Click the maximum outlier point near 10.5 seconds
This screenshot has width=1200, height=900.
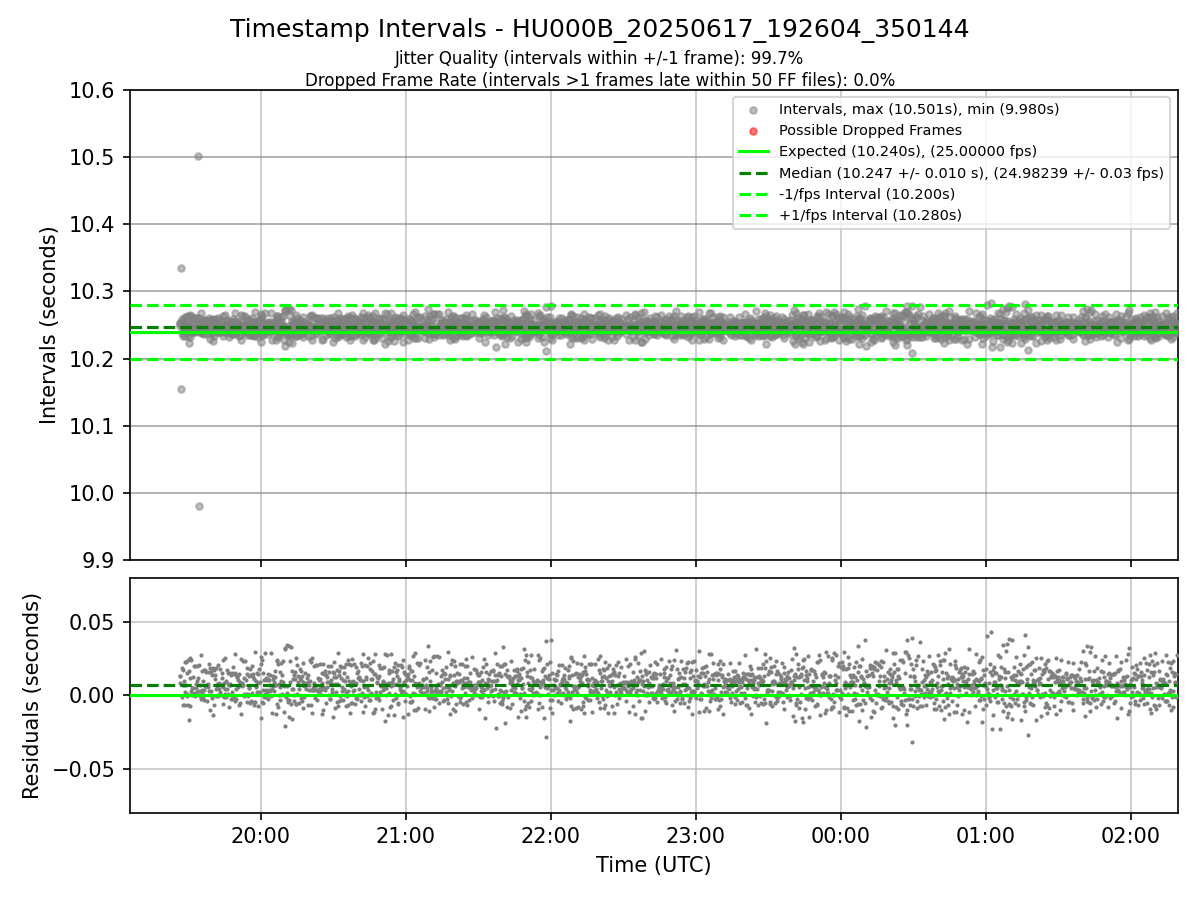(198, 156)
